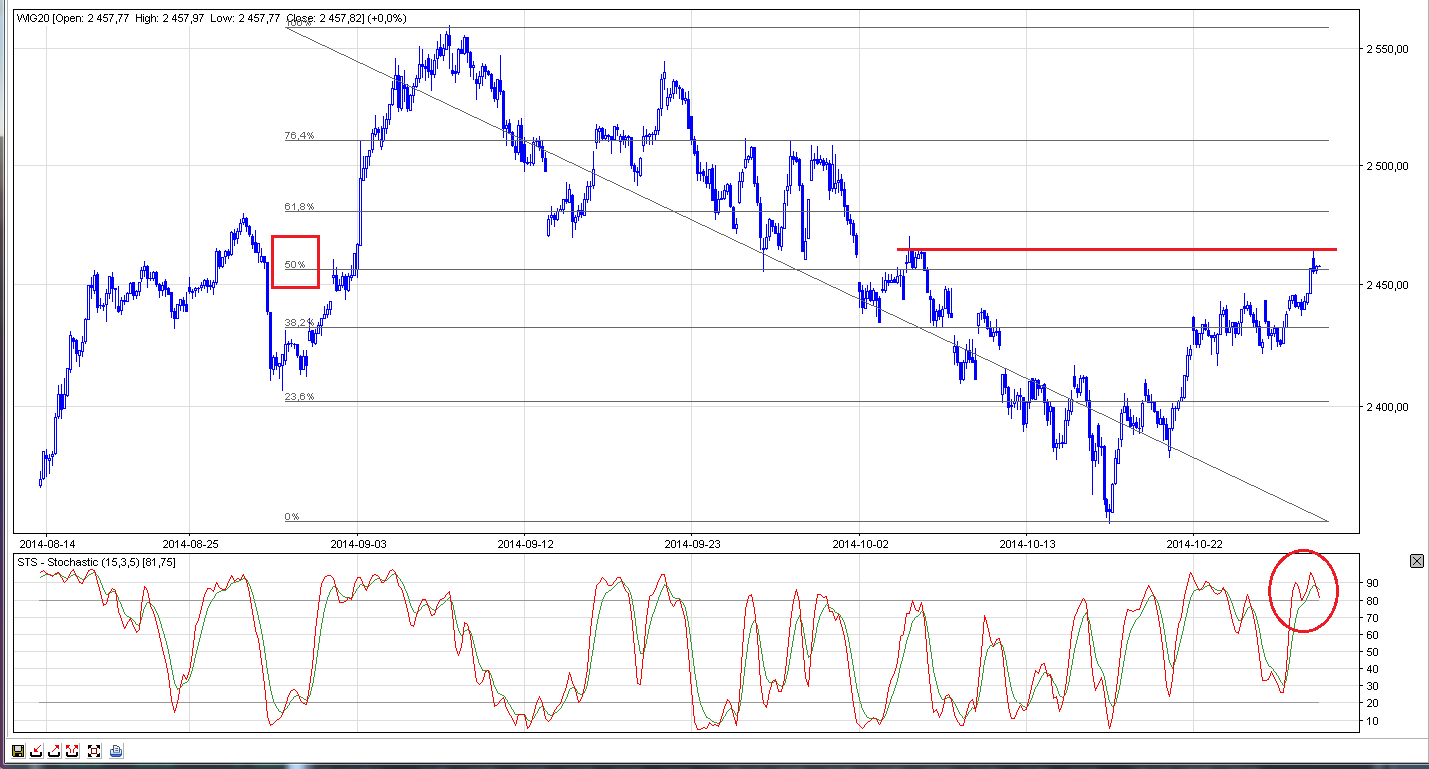Print the chart using the printer icon
The height and width of the screenshot is (769, 1429).
pos(116,750)
